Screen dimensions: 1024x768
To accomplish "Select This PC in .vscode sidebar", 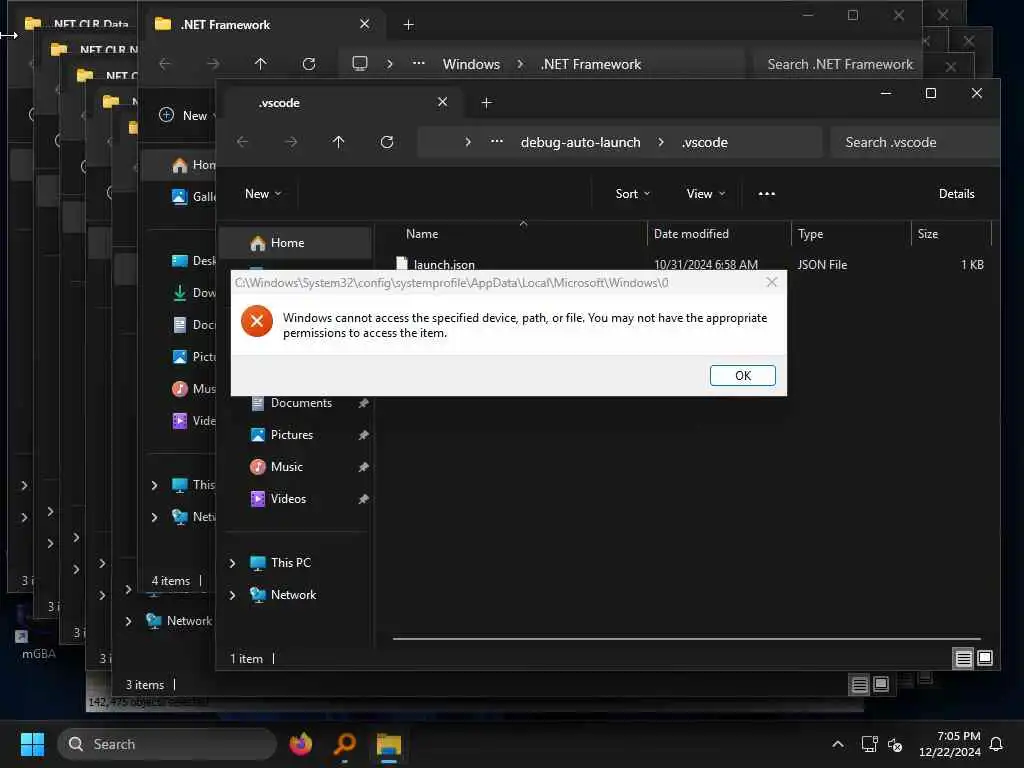I will click(x=291, y=563).
